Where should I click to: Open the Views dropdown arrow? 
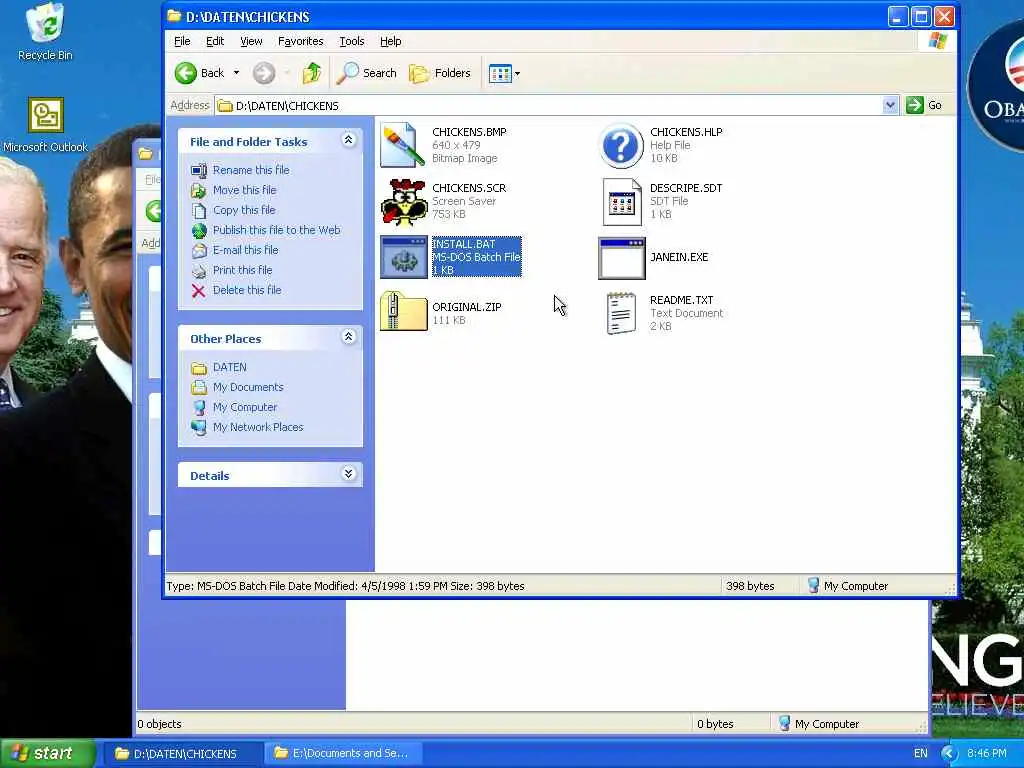(517, 73)
